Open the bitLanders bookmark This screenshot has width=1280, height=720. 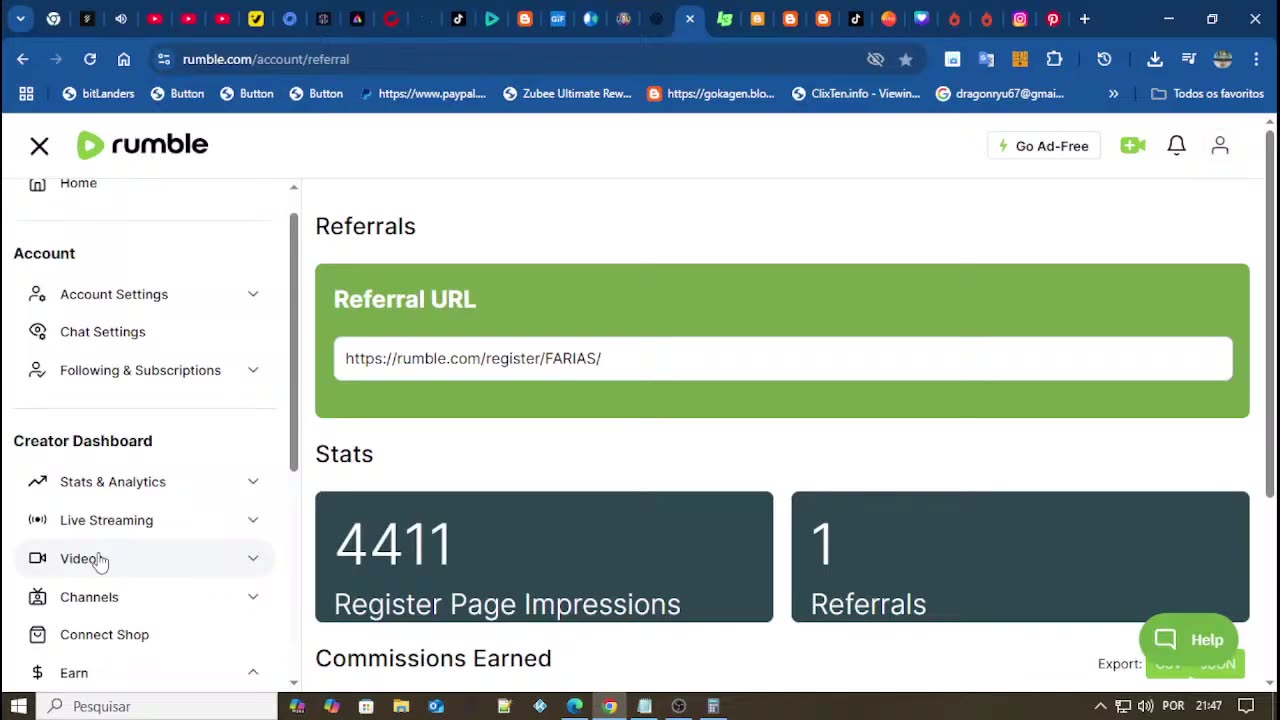[98, 94]
